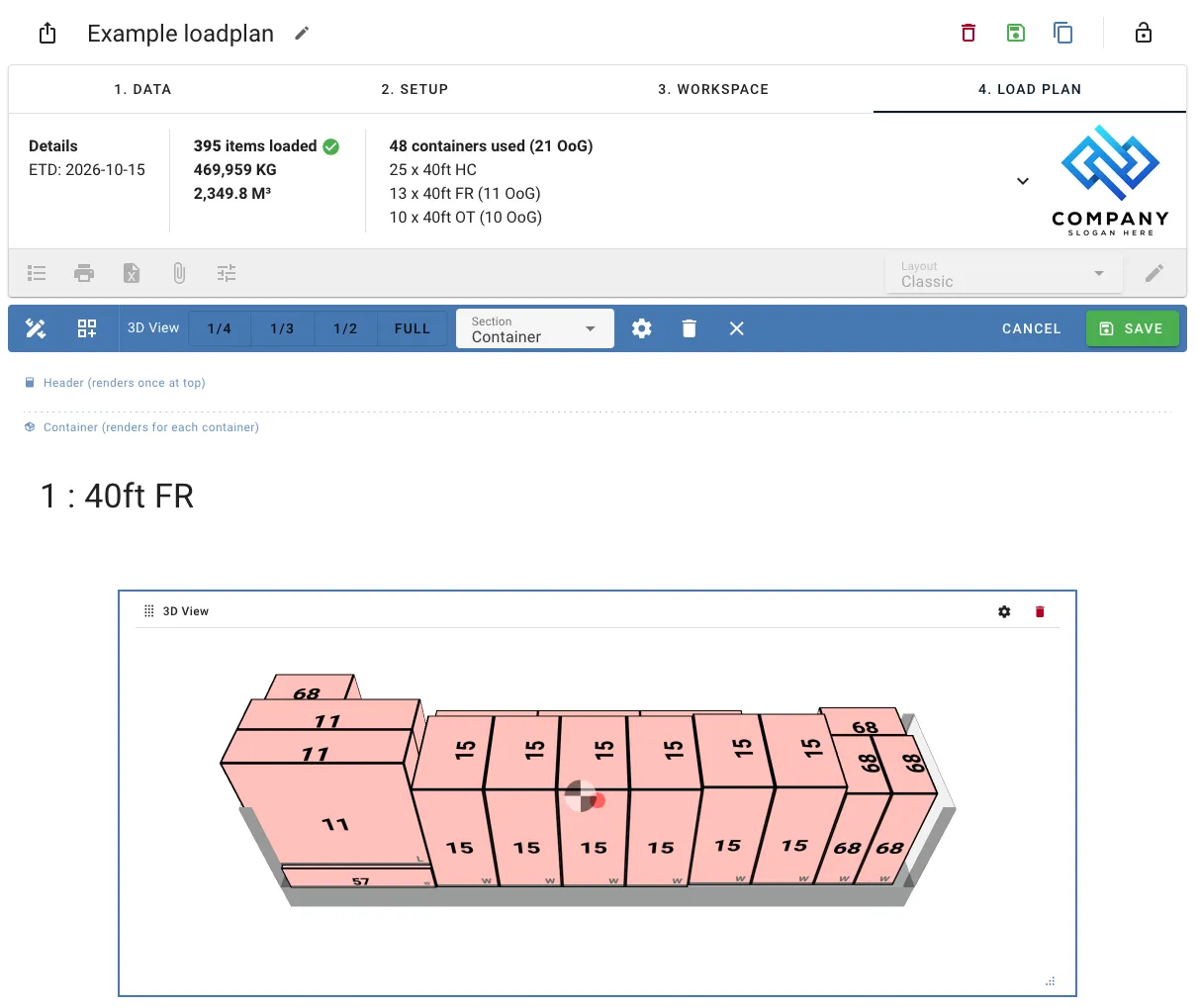
Task: Open the tune settings sliders icon
Action: point(227,273)
